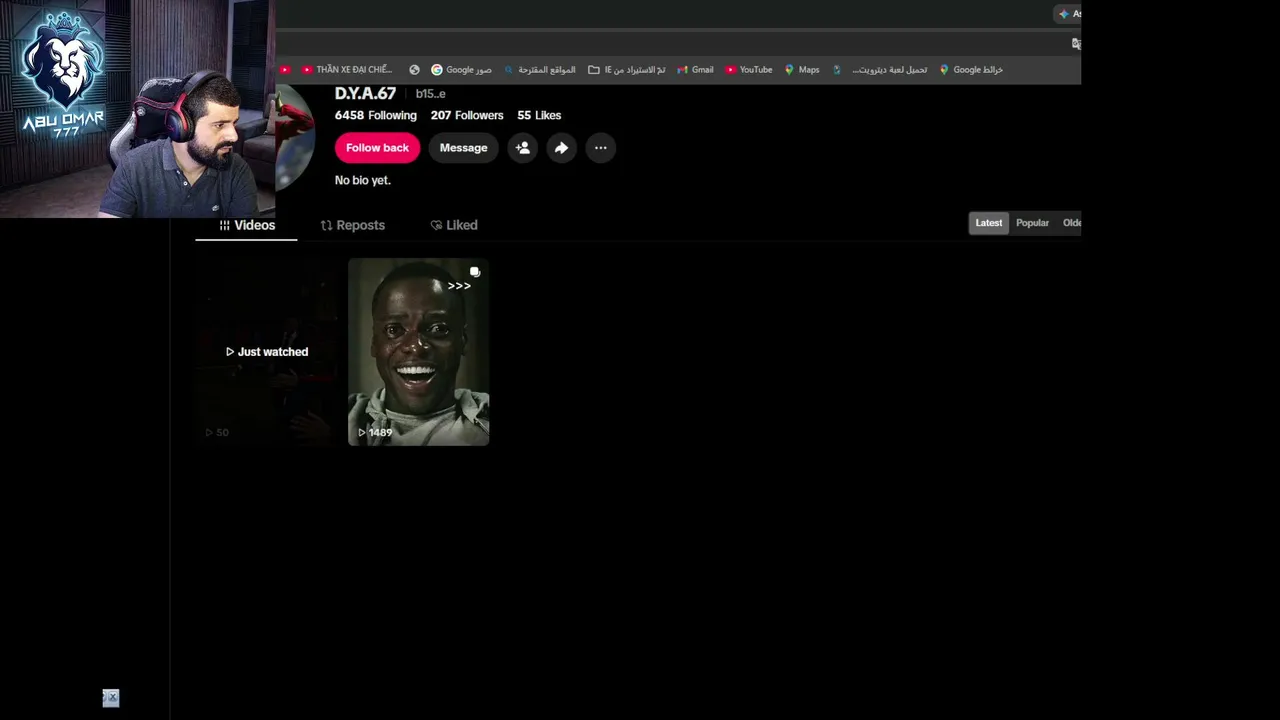The image size is (1280, 720).
Task: Open the Just watched video thumbnail
Action: pyautogui.click(x=267, y=352)
